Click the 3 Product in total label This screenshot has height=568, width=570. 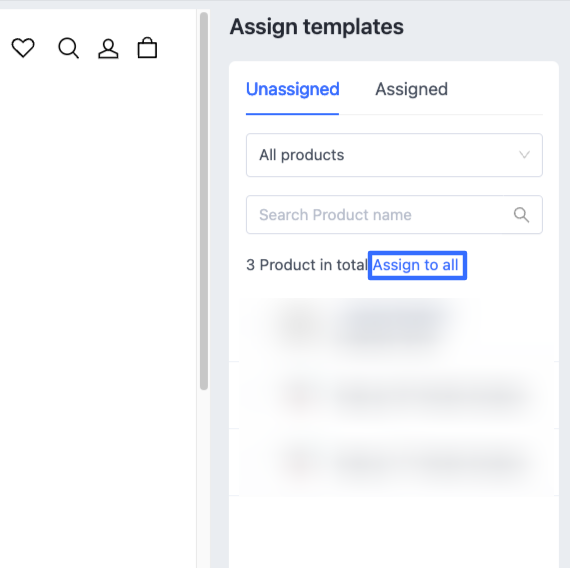click(307, 265)
